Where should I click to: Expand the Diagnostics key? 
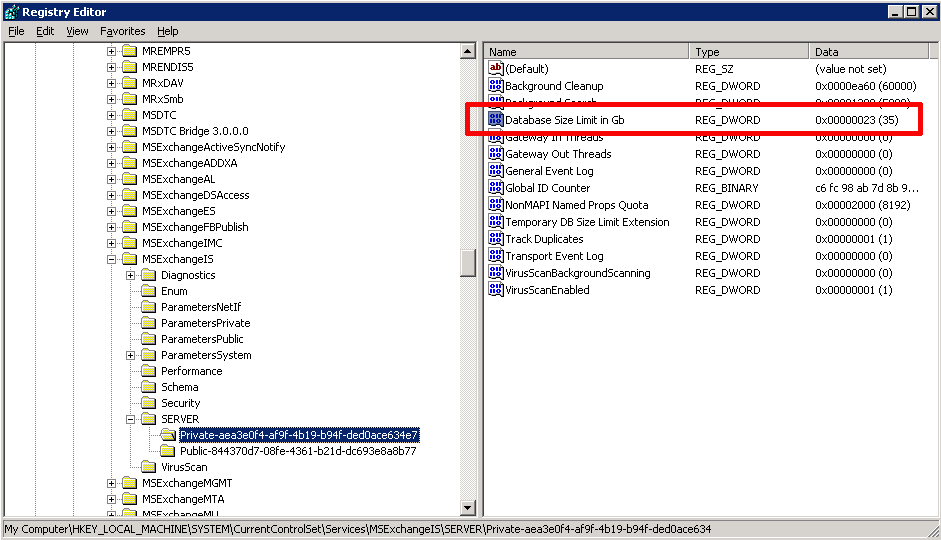click(130, 275)
